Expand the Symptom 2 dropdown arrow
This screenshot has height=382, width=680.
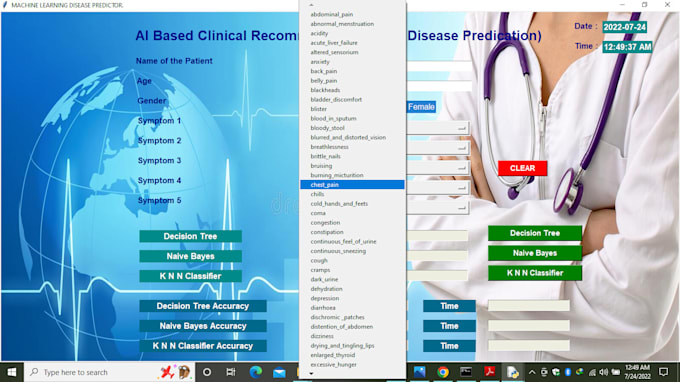pos(462,148)
